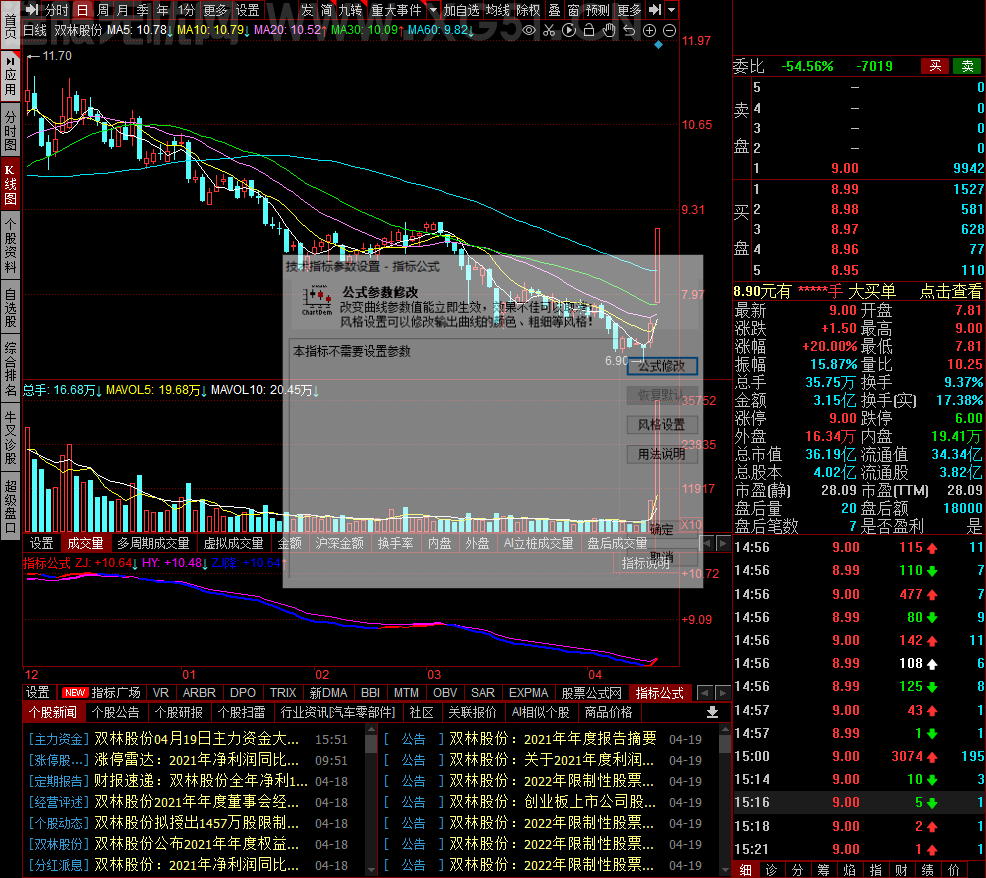Click the 加自选 button
This screenshot has height=878, width=986.
462,9
